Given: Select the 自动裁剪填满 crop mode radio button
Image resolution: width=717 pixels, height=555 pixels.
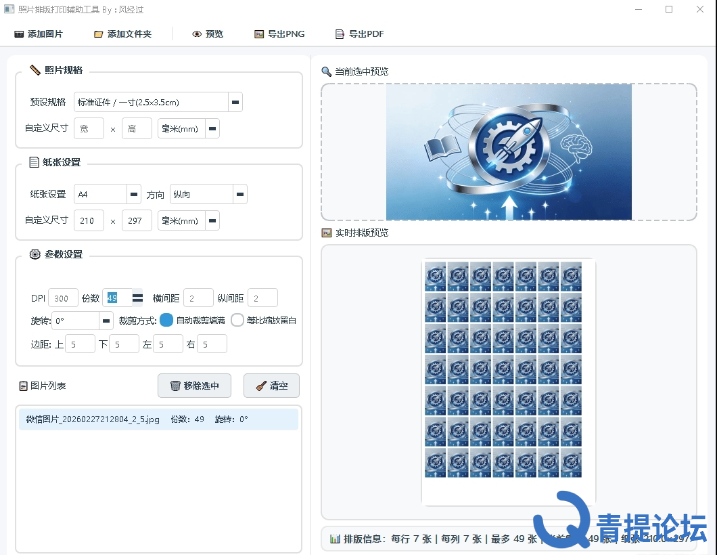Looking at the screenshot, I should (166, 320).
